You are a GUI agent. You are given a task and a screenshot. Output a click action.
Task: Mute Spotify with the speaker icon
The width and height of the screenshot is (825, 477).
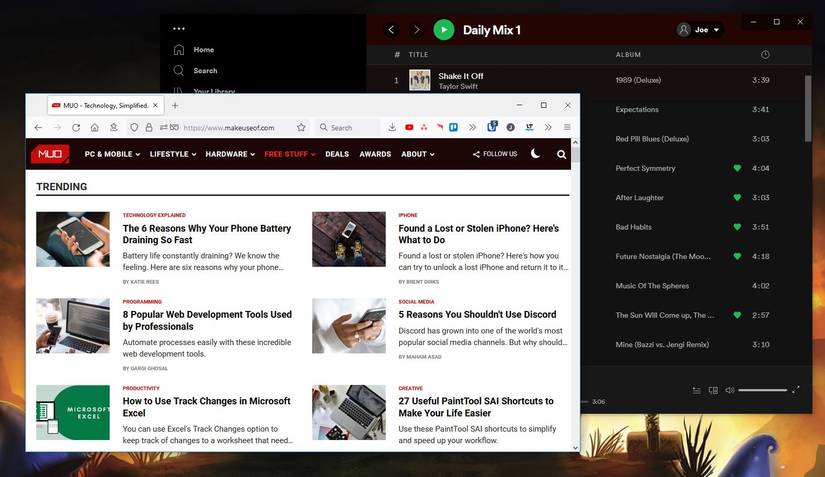tap(730, 390)
